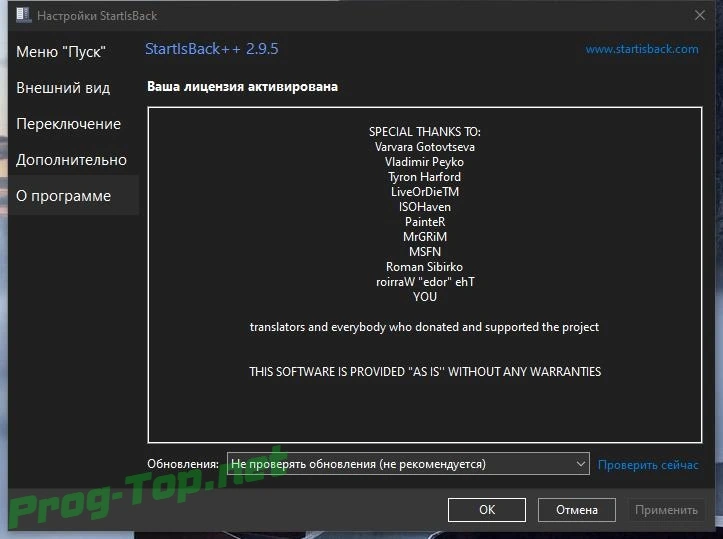Image resolution: width=723 pixels, height=539 pixels.
Task: Click the Обновления: label
Action: (183, 464)
